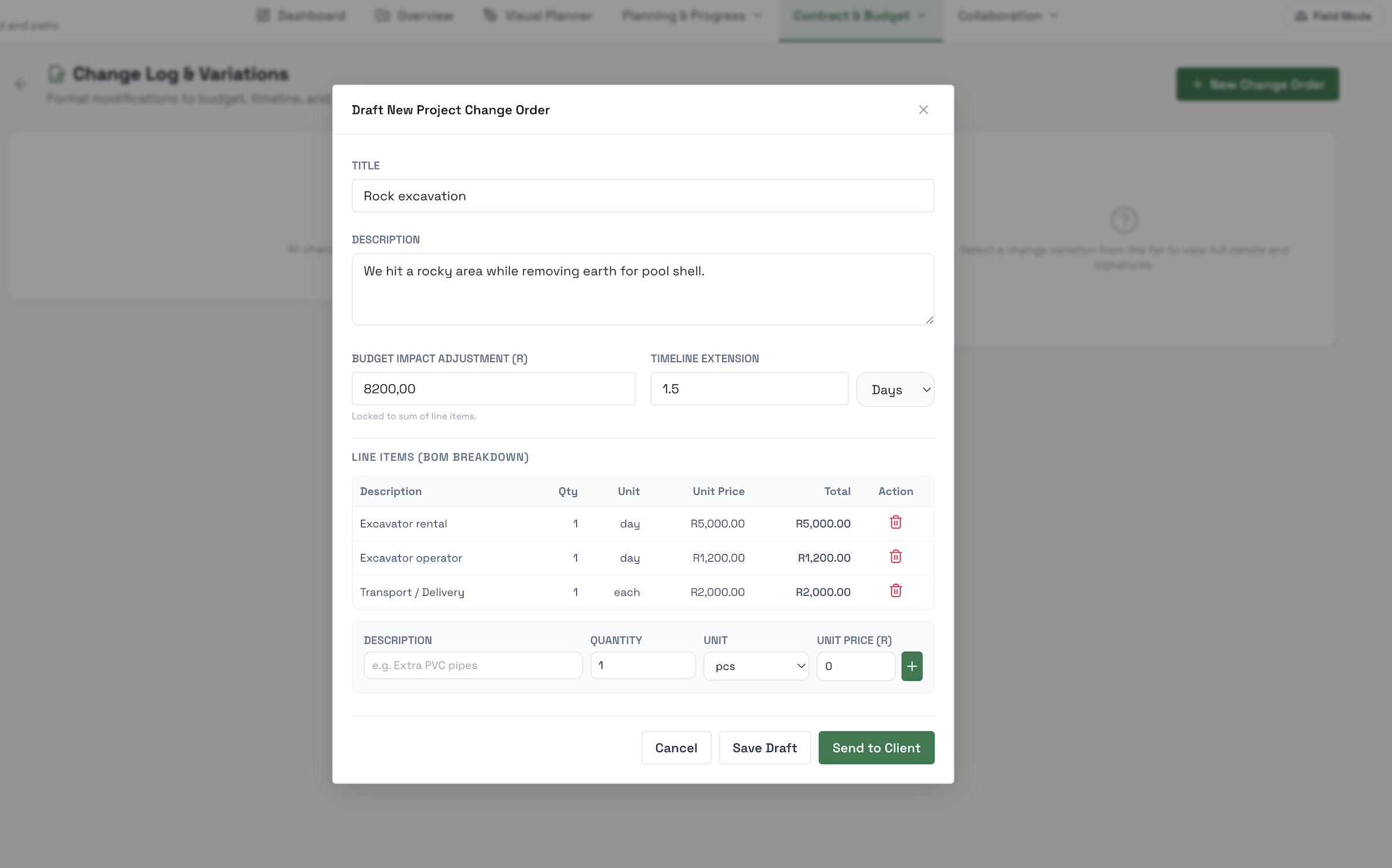Click the Unit Price (R) input
This screenshot has height=868, width=1392.
point(856,666)
